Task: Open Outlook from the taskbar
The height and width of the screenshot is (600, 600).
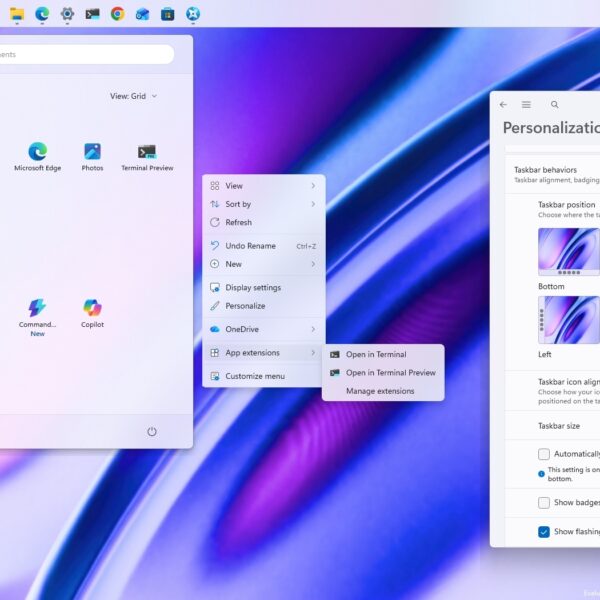Action: pos(142,14)
